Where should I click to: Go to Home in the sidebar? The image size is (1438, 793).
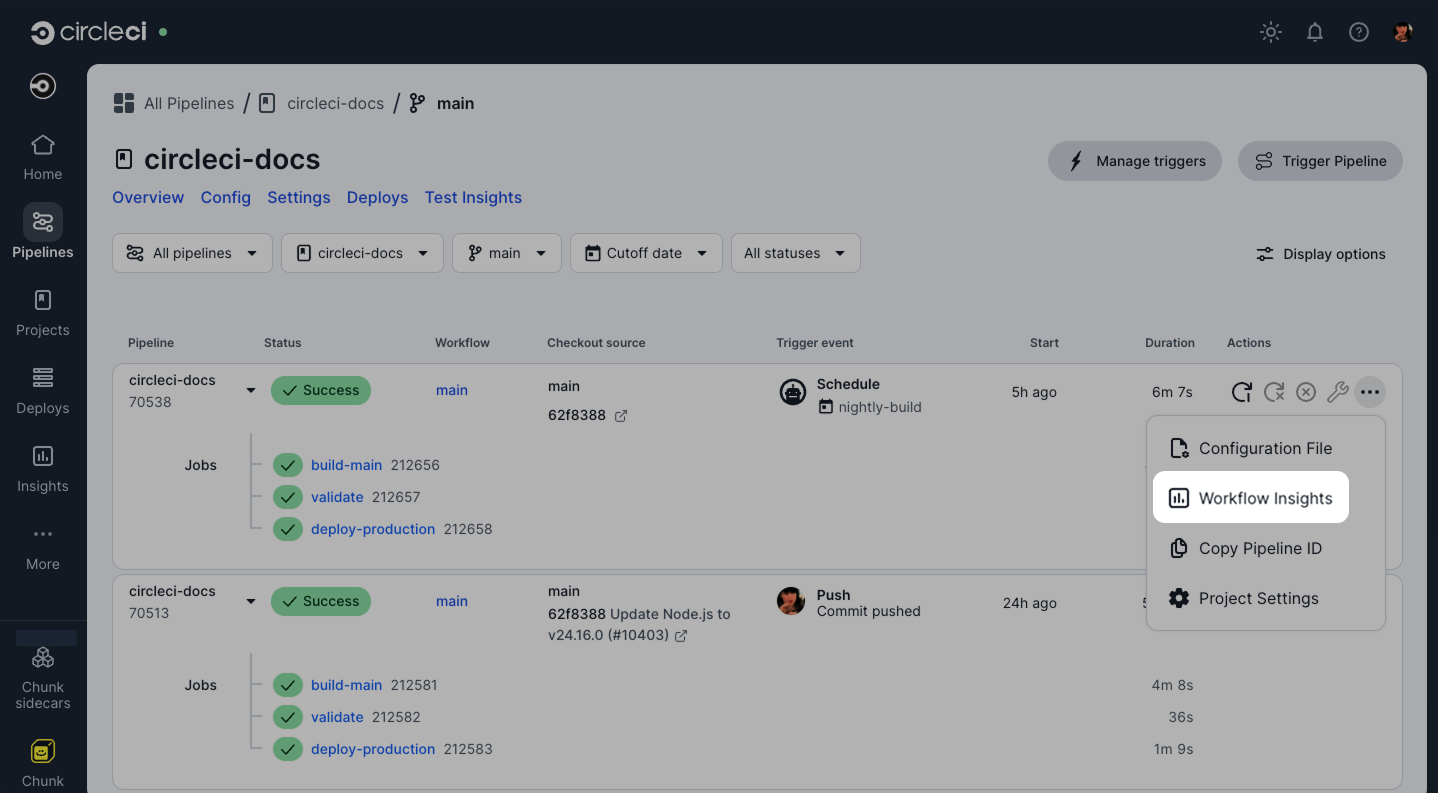click(43, 158)
